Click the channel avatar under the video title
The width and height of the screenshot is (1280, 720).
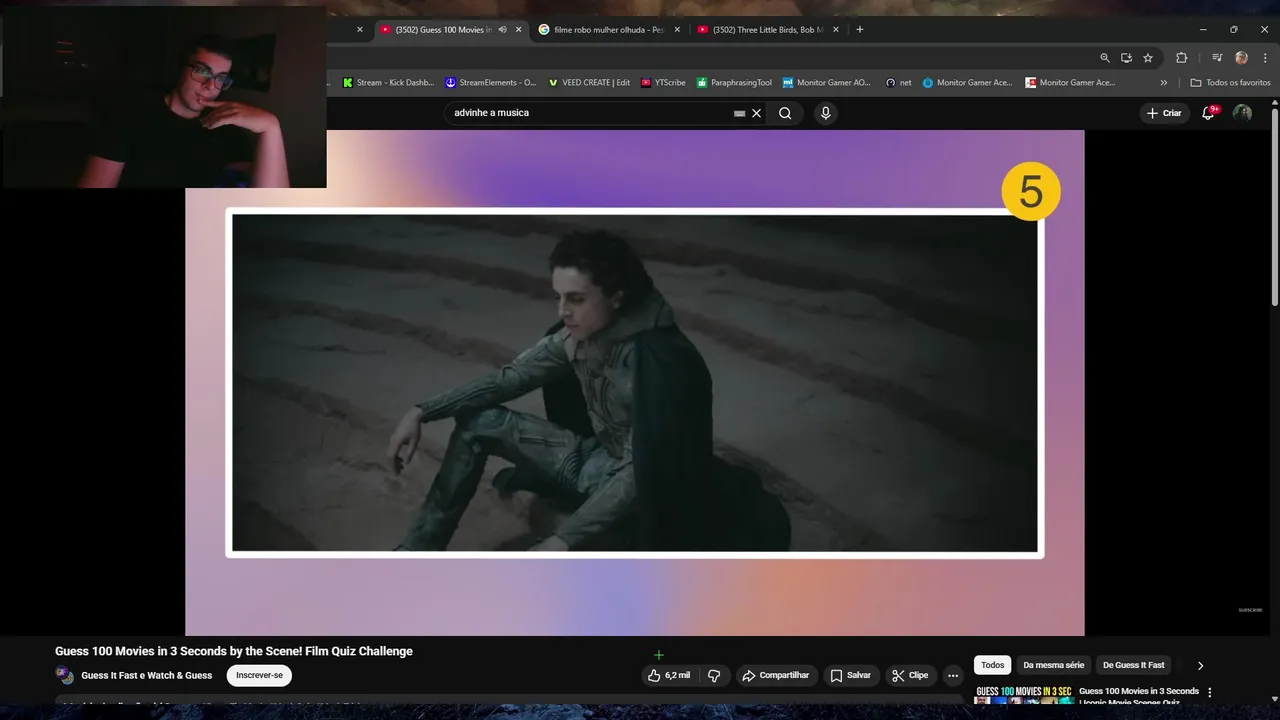(x=64, y=675)
